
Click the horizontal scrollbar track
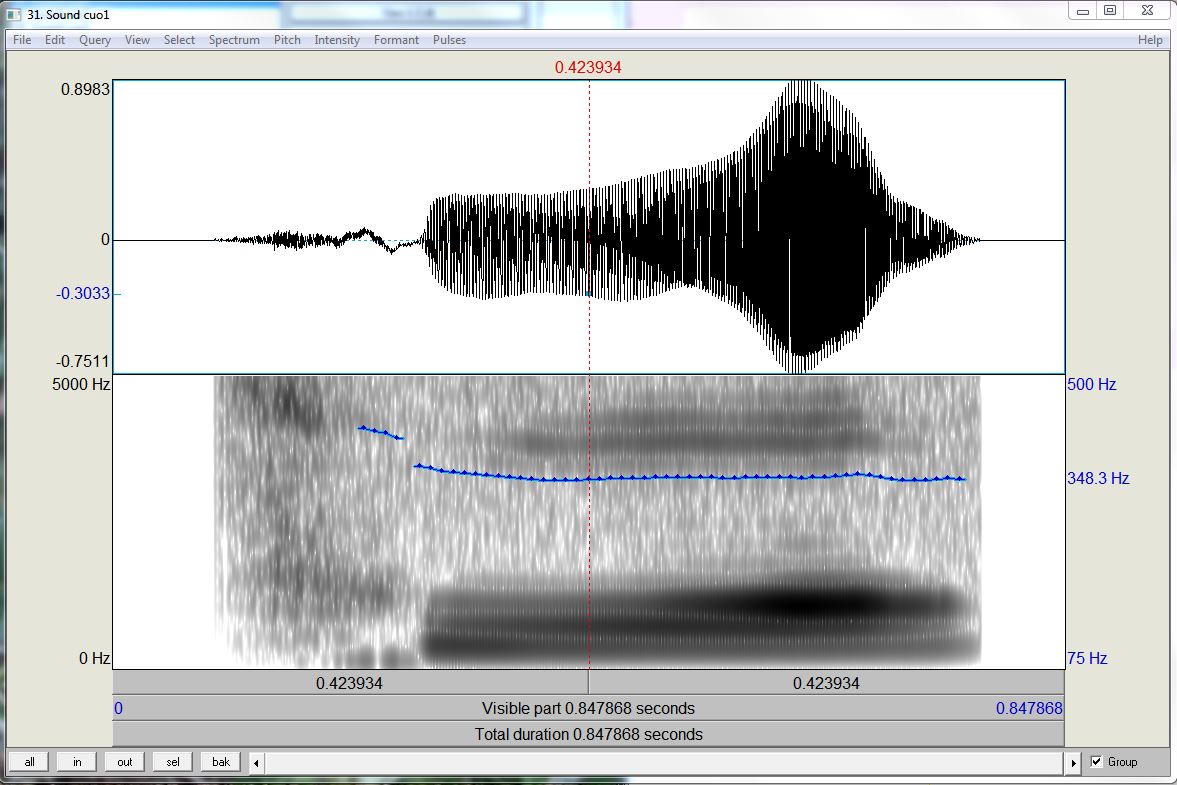click(x=664, y=762)
